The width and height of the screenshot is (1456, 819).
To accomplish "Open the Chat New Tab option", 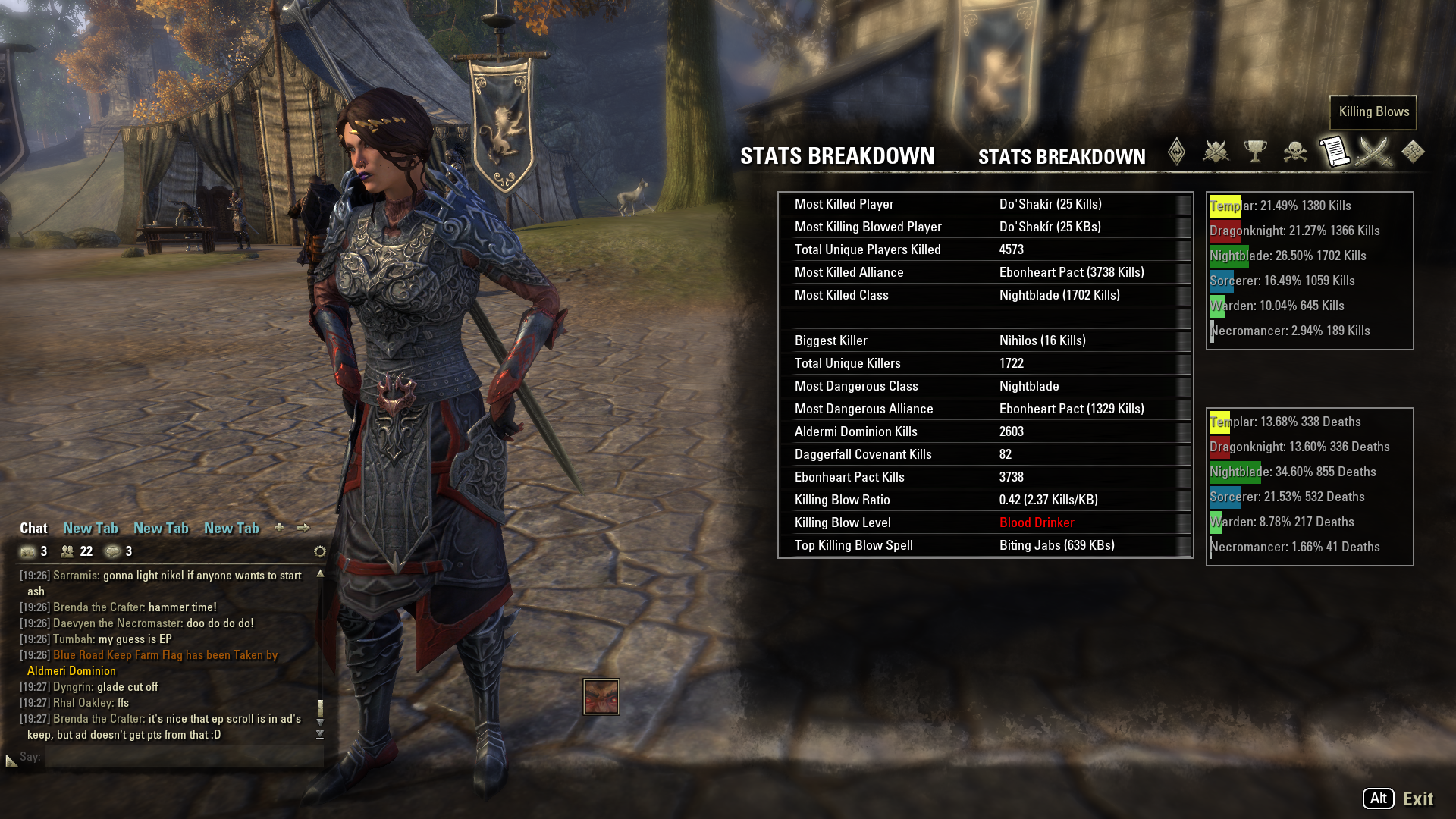I will [91, 527].
